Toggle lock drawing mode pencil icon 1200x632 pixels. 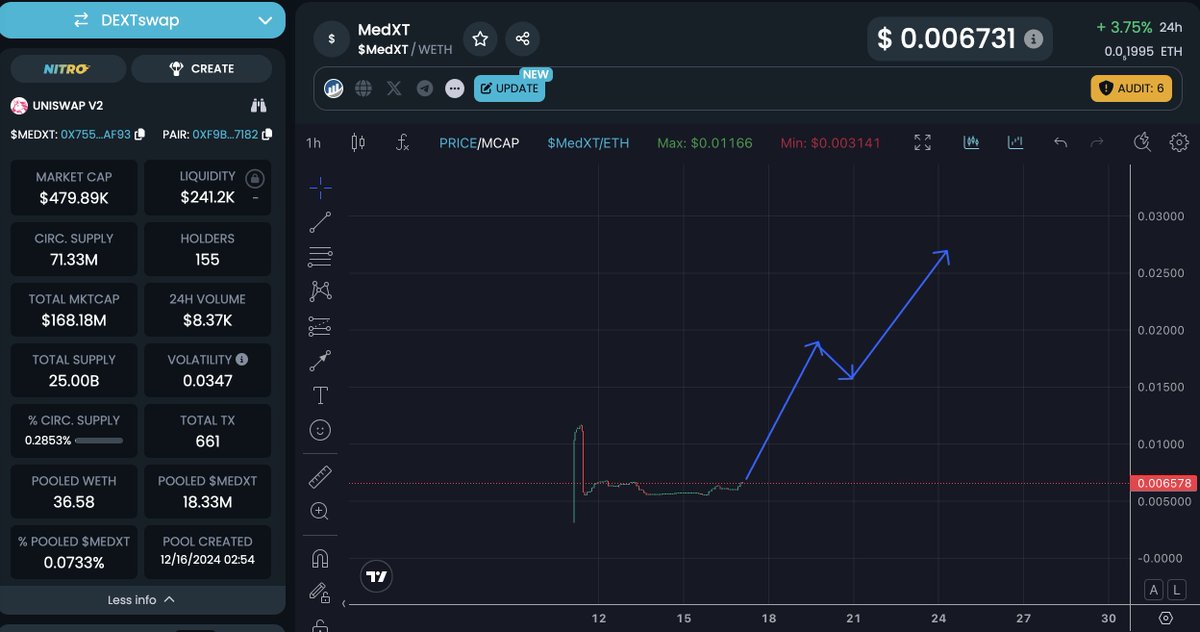pos(320,593)
